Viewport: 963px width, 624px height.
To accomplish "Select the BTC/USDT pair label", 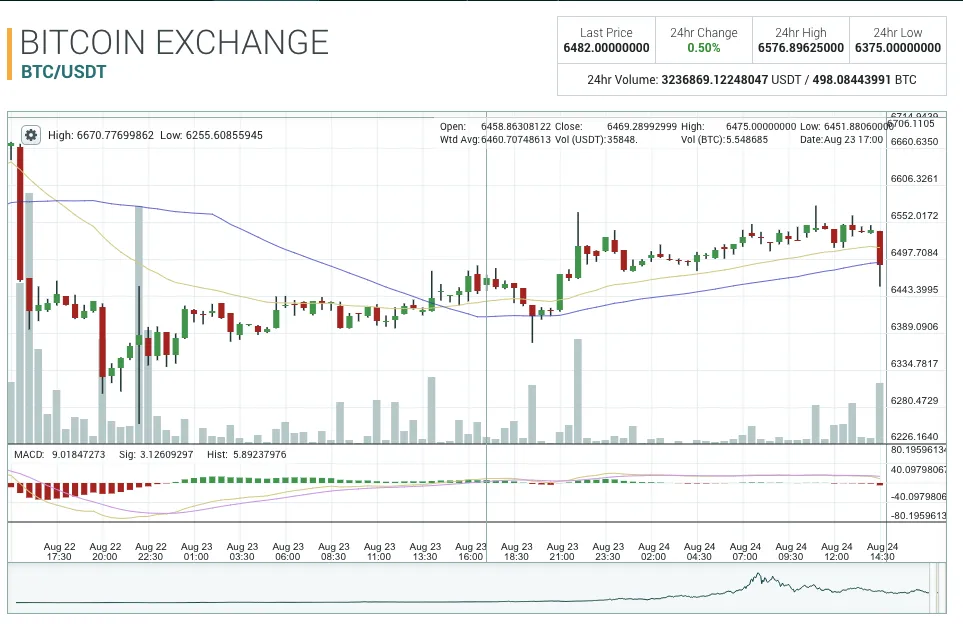I will point(63,72).
